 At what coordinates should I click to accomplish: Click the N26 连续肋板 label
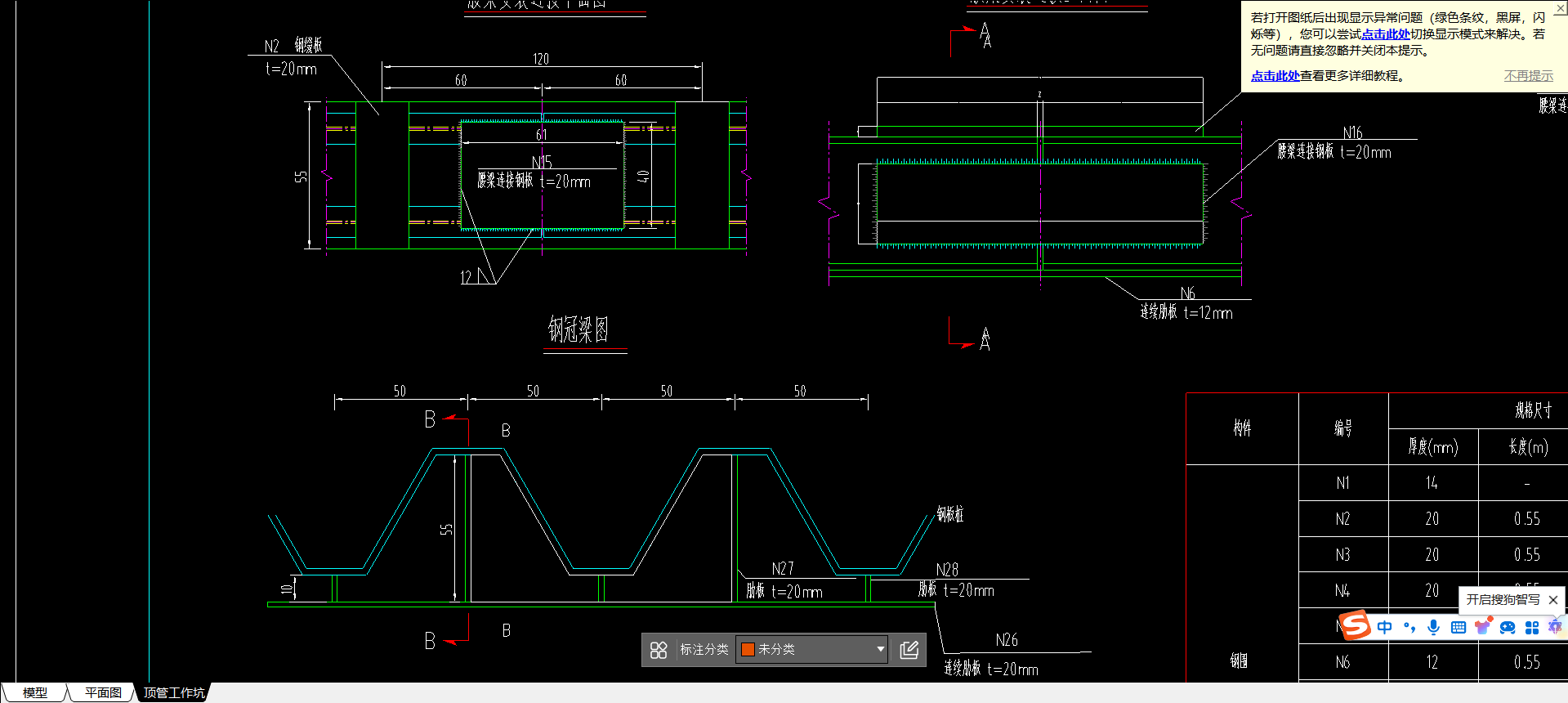(991, 669)
